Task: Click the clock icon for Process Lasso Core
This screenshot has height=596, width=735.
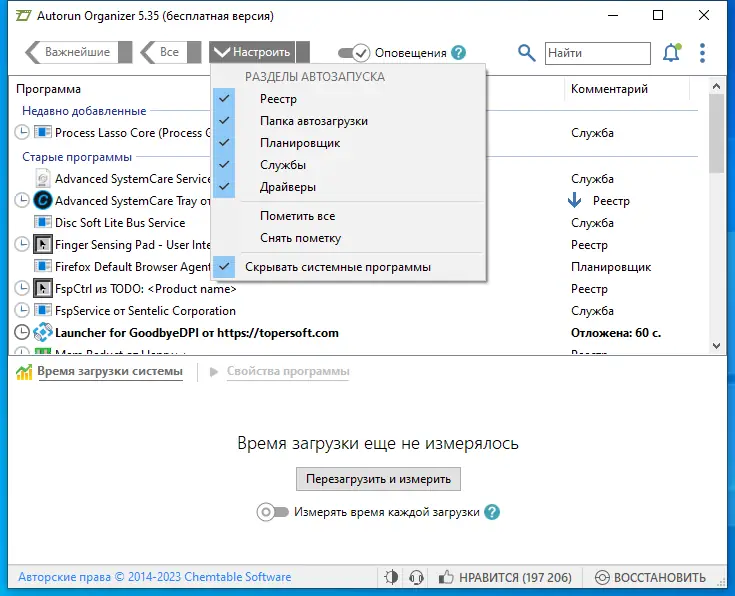Action: tap(22, 132)
